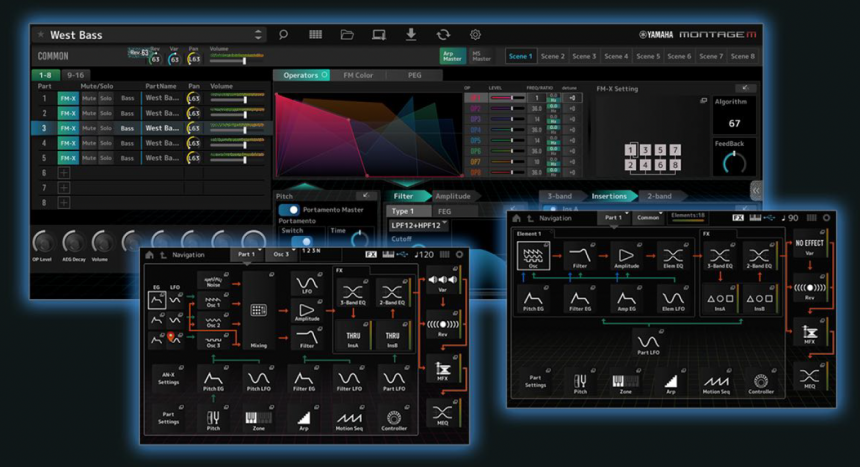Switch to the 3-band EQ tab
The width and height of the screenshot is (860, 467).
(x=559, y=196)
